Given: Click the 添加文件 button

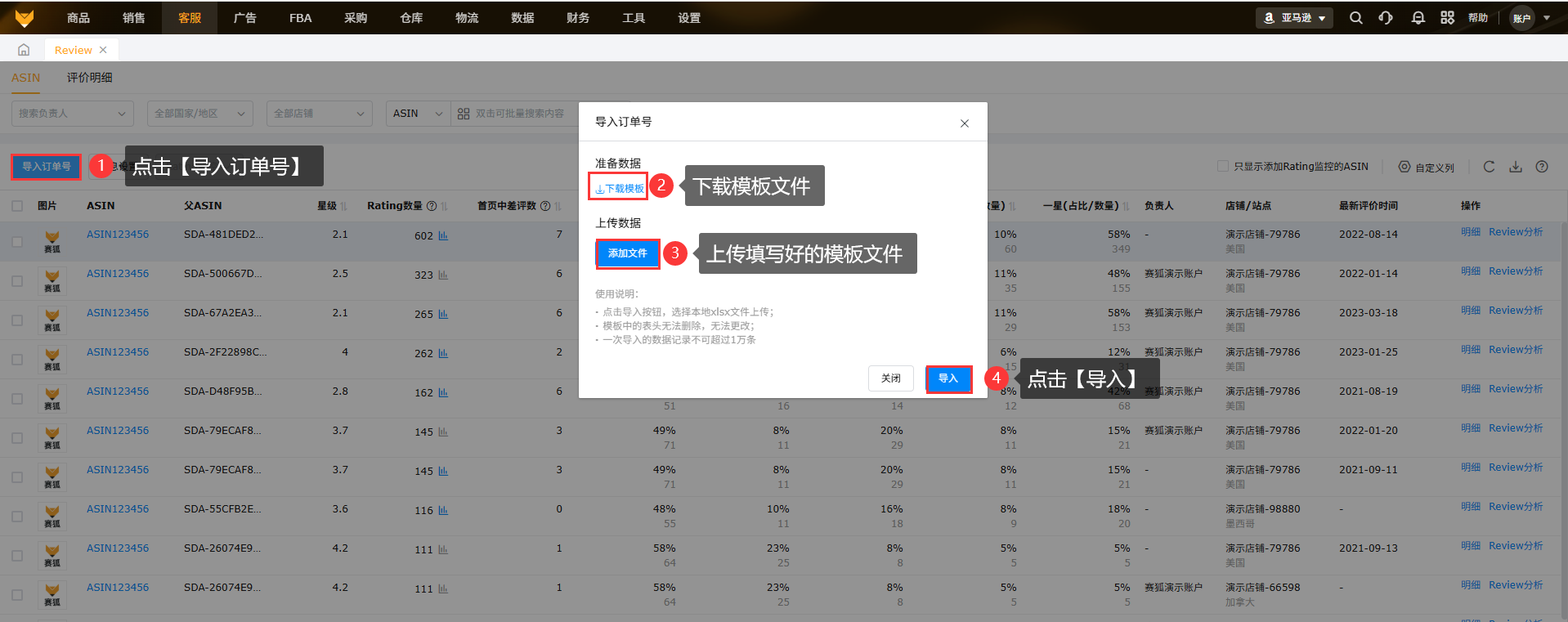Looking at the screenshot, I should coord(627,253).
